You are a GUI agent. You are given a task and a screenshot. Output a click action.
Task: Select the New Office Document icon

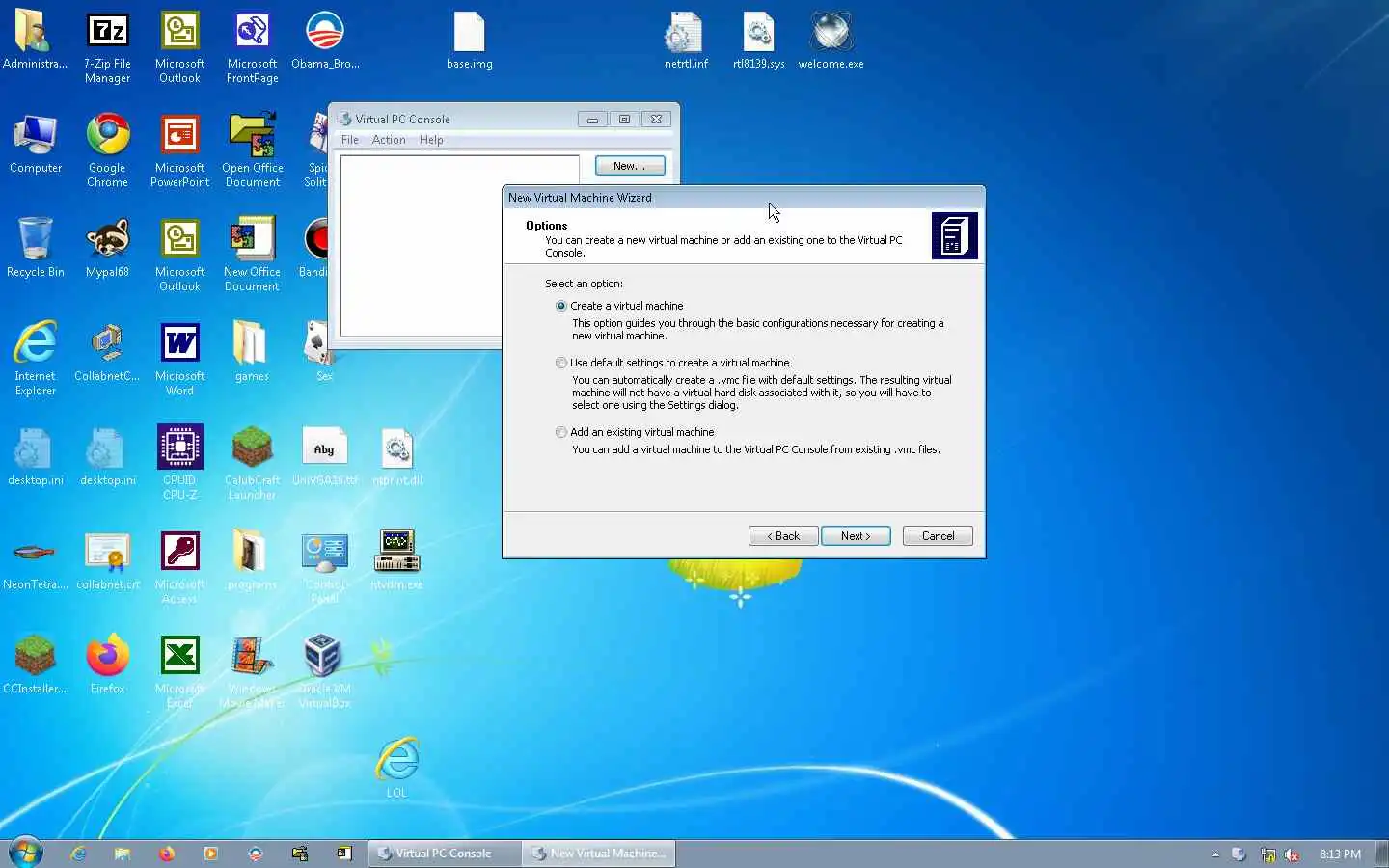pos(252,256)
